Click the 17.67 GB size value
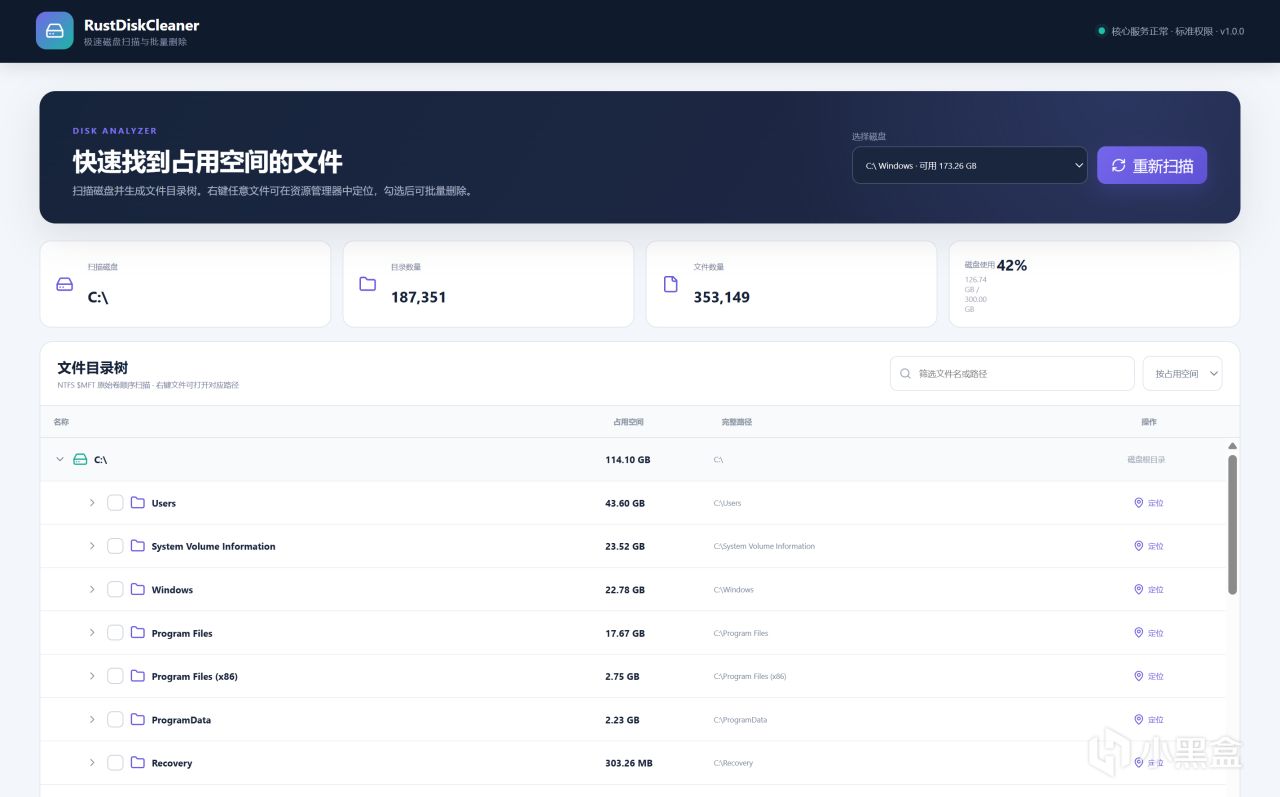Image resolution: width=1280 pixels, height=797 pixels. [x=625, y=633]
